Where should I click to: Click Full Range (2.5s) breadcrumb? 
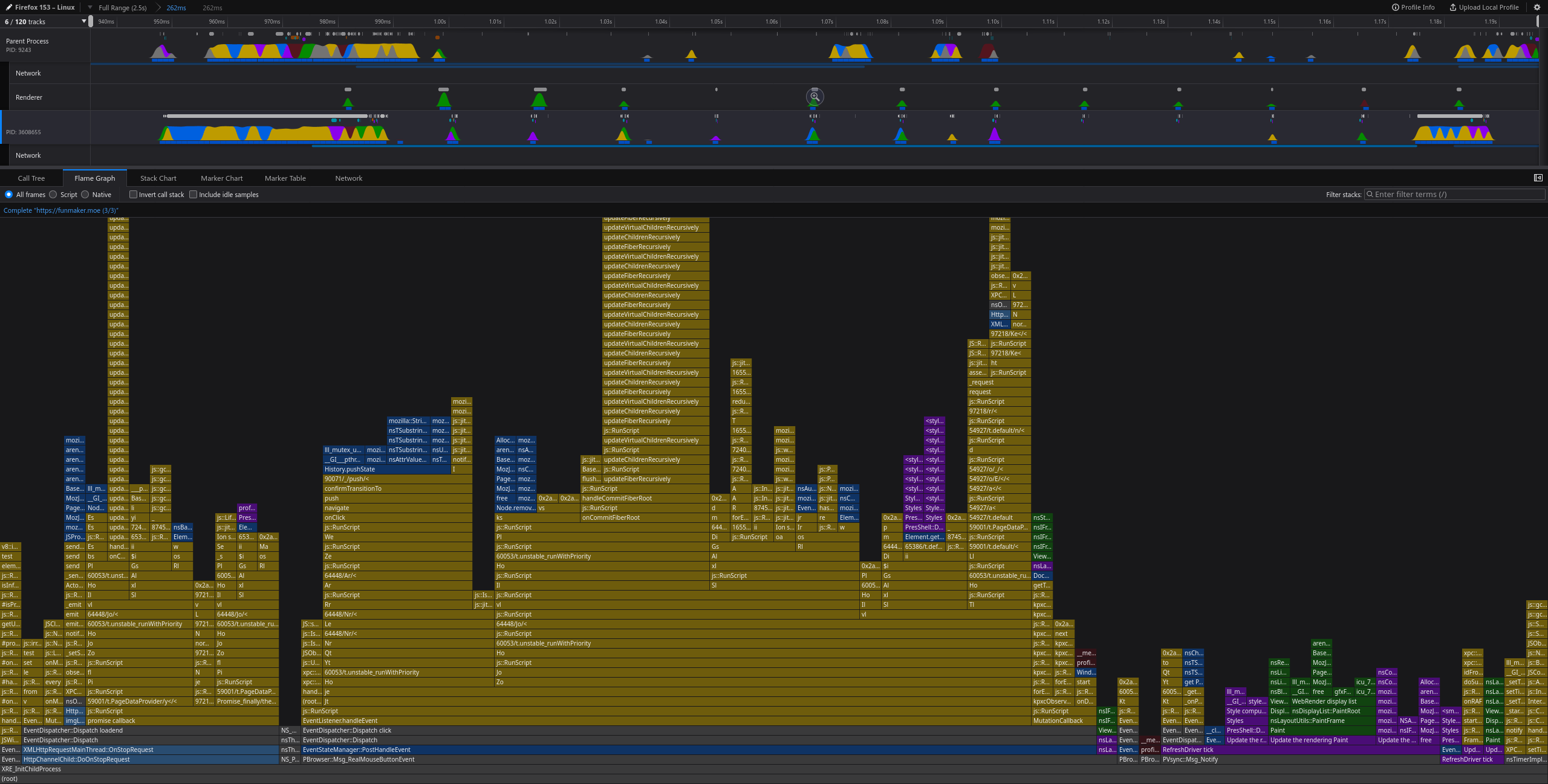pos(123,8)
